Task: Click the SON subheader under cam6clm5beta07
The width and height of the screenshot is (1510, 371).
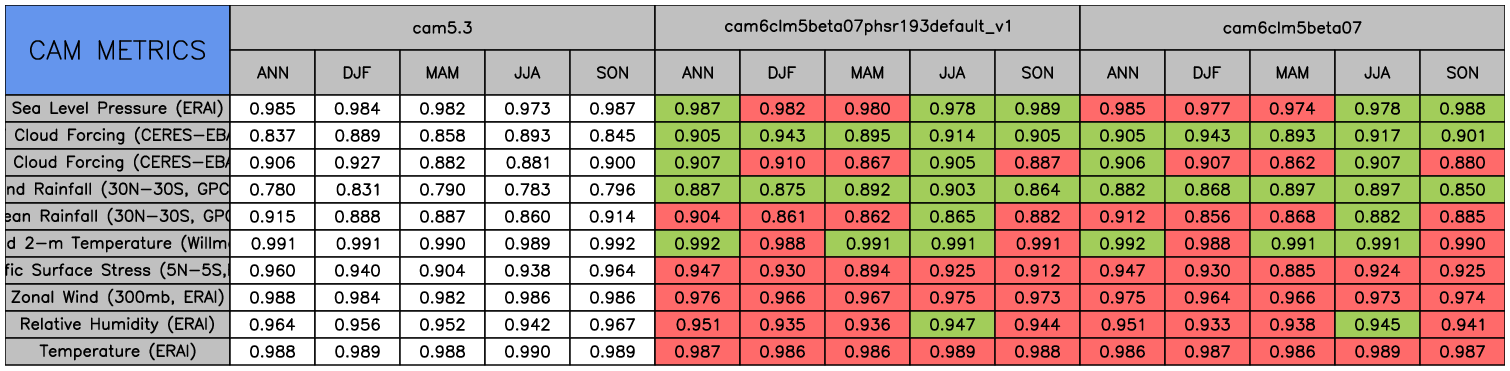Action: click(1462, 72)
